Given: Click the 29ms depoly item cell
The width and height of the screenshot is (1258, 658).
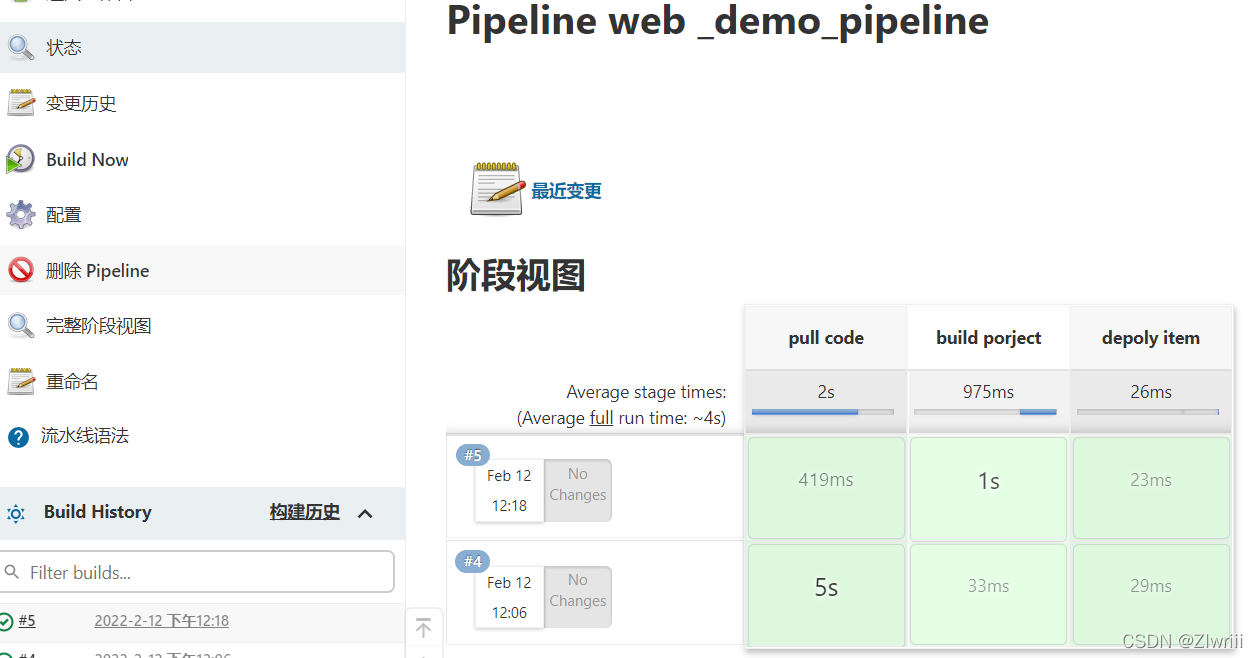Looking at the screenshot, I should coord(1151,595).
